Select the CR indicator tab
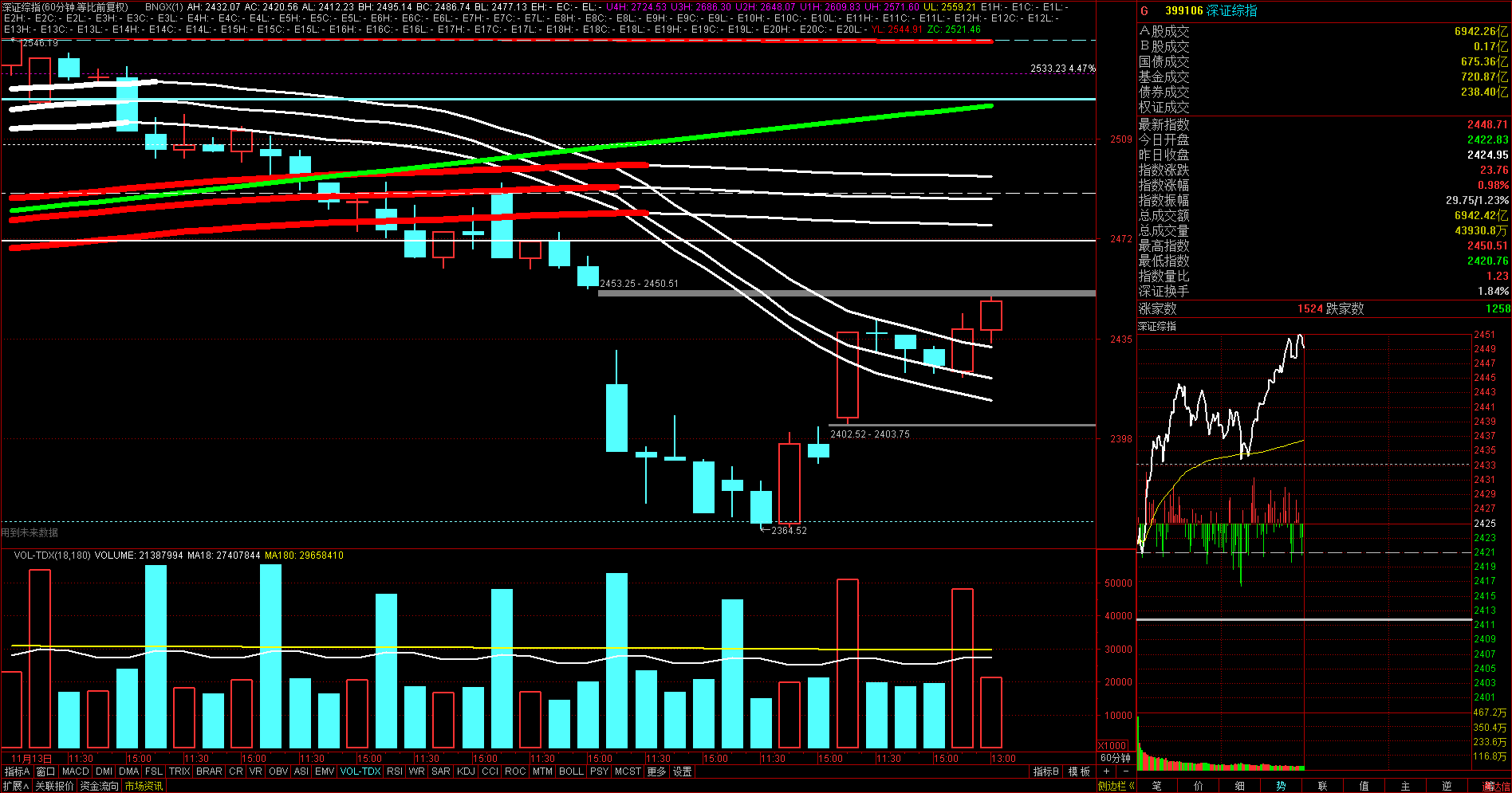The image size is (1512, 793). [236, 771]
